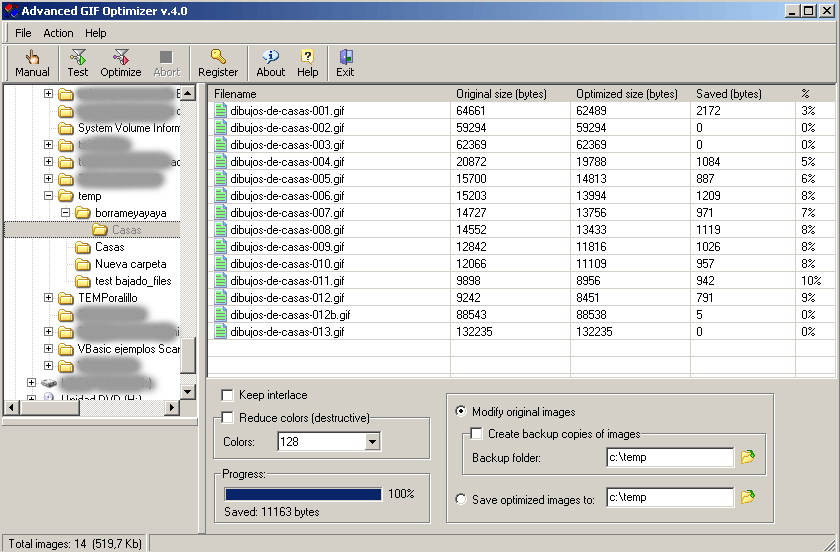
Task: Click the tree scroll up arrow
Action: coord(188,93)
